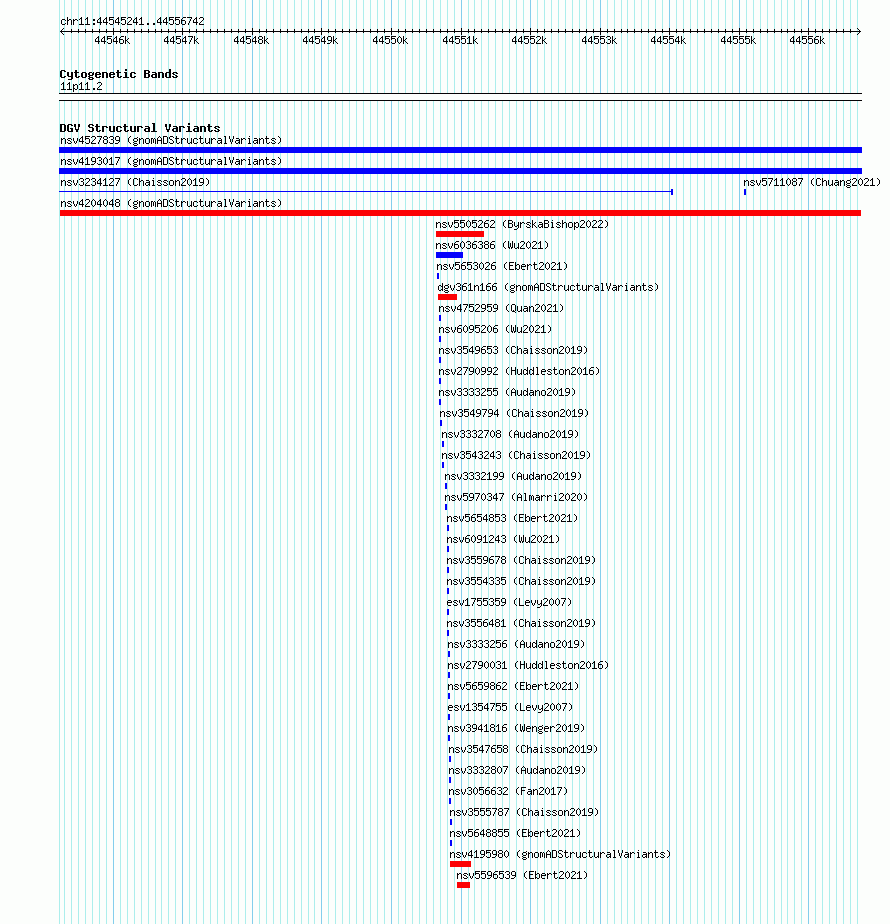The height and width of the screenshot is (924, 890).
Task: Click the red bar under nsv5596539
Action: pos(463,885)
